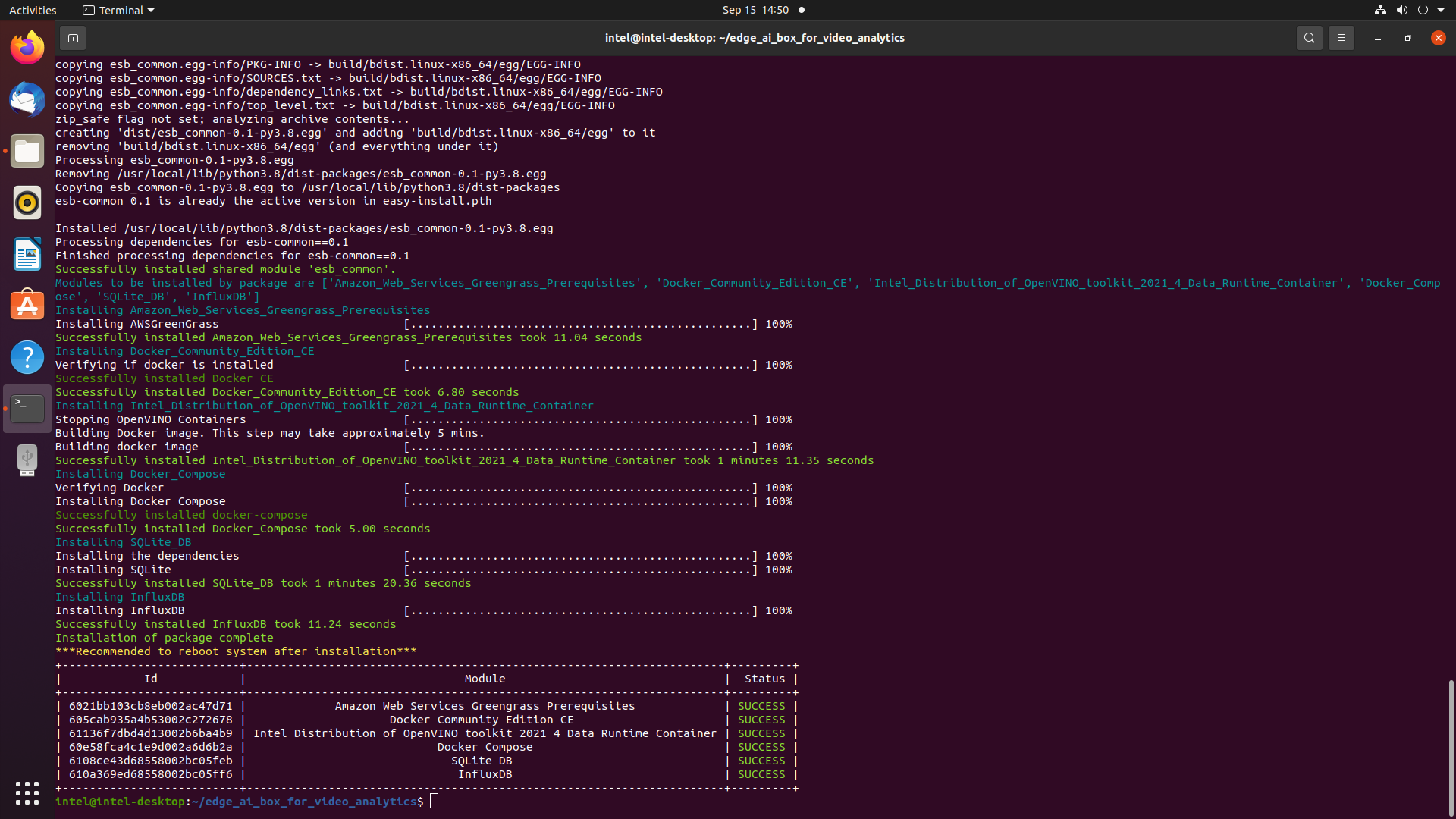The image size is (1456, 819).
Task: Open the terminal hamburger menu
Action: pos(1341,38)
